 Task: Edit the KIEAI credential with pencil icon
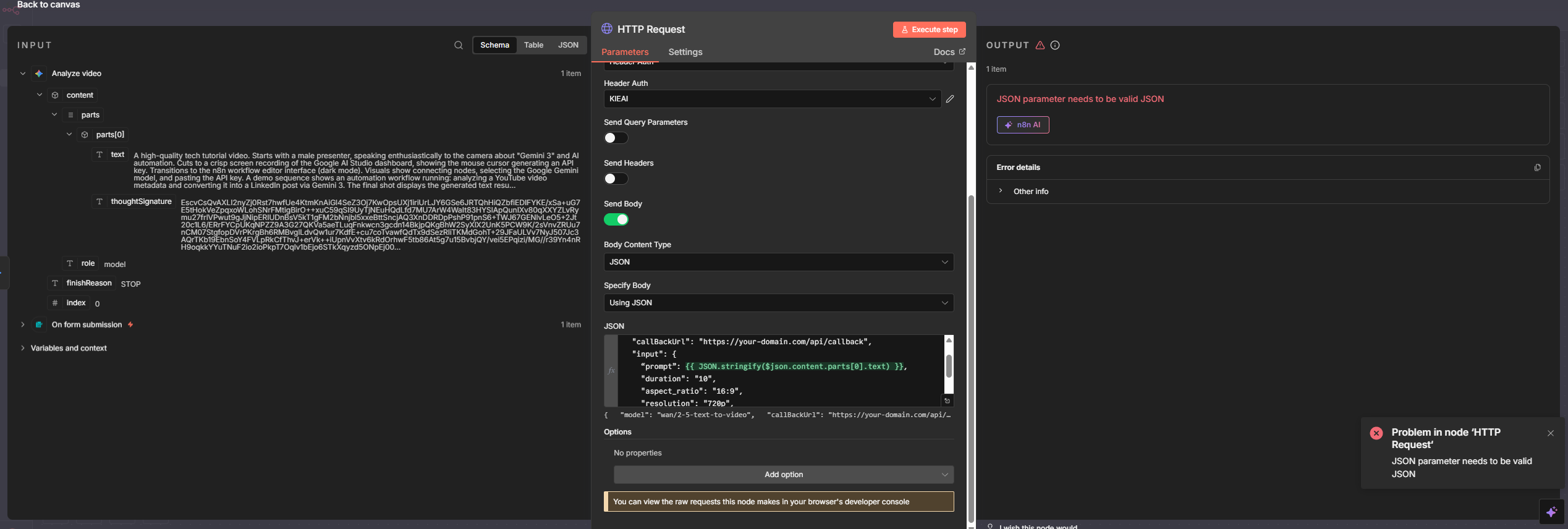949,99
